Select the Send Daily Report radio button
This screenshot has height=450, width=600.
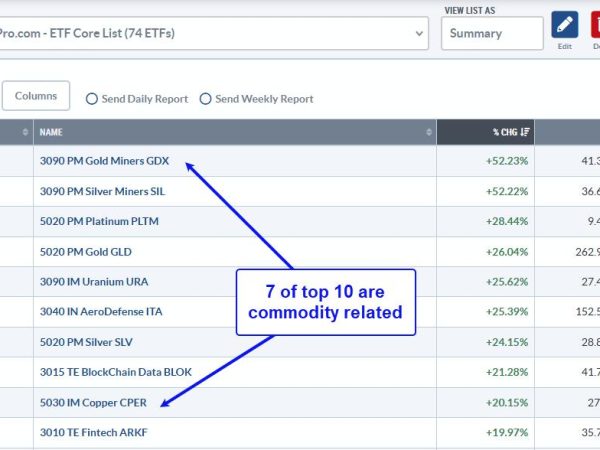coord(92,99)
